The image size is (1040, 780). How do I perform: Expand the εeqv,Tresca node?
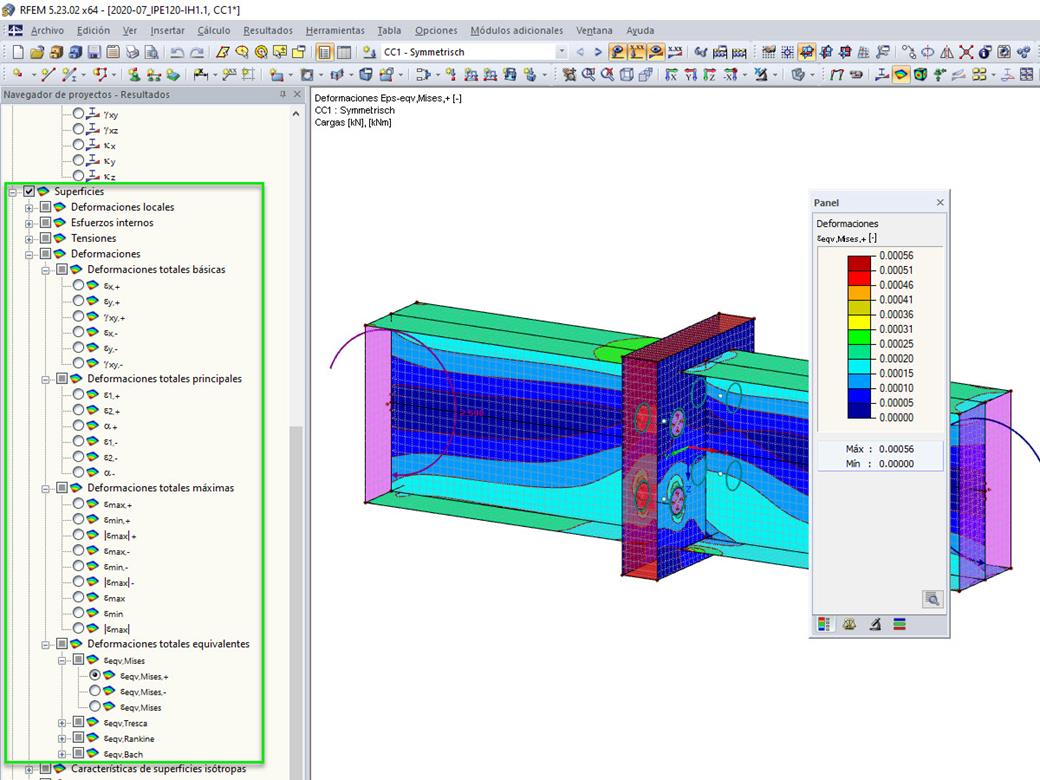tap(62, 723)
